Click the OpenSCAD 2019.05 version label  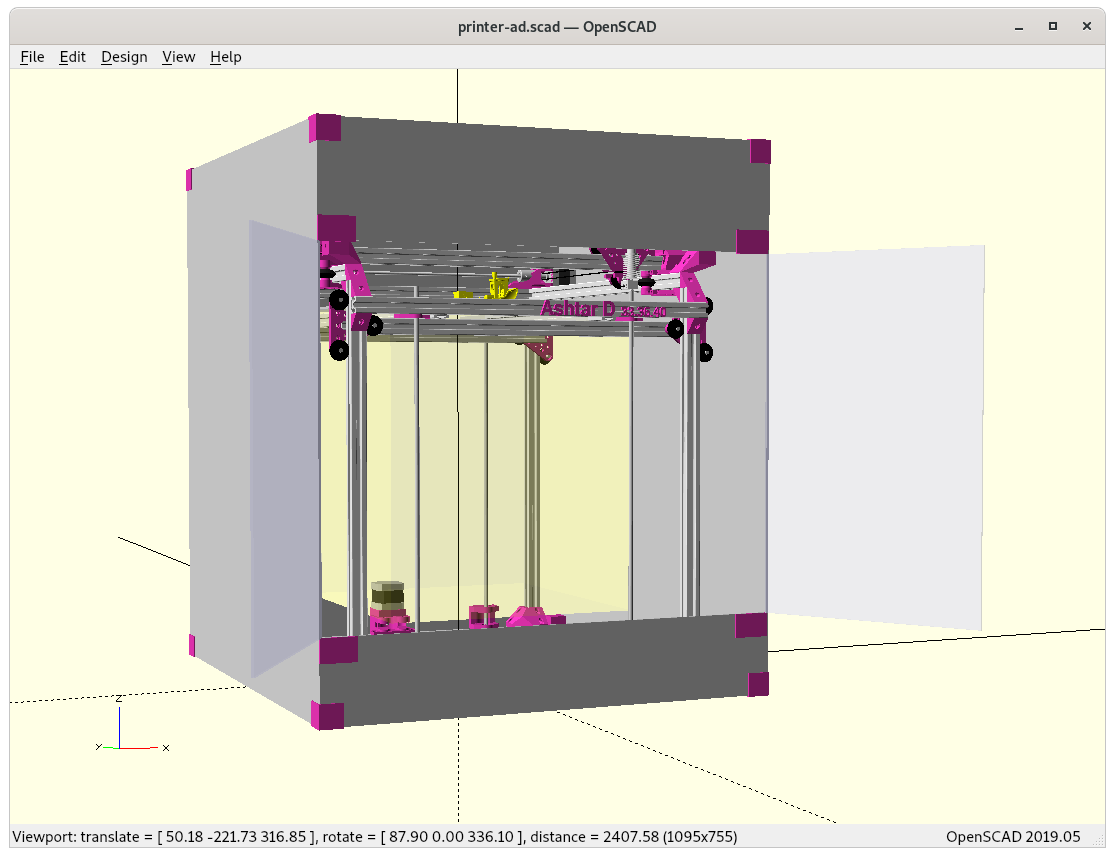[1013, 836]
